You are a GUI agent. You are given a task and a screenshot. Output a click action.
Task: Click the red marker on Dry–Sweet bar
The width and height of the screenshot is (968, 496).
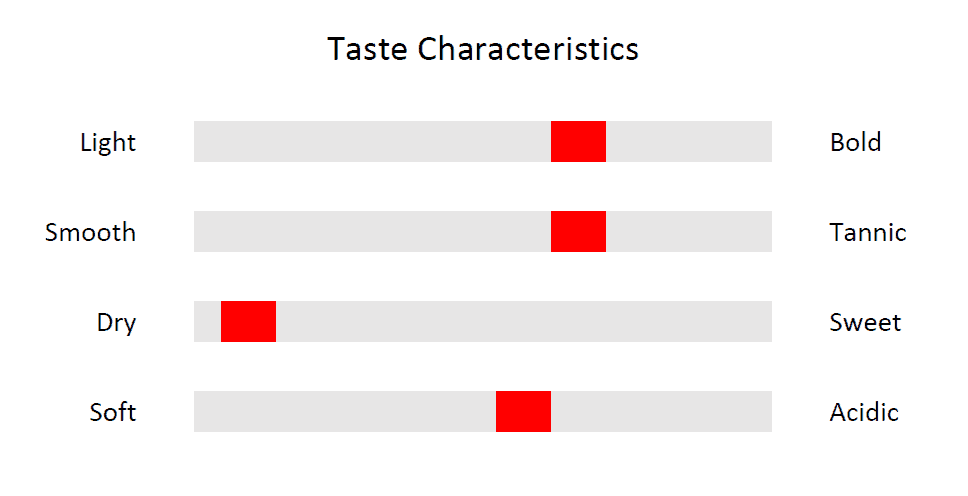pyautogui.click(x=248, y=321)
